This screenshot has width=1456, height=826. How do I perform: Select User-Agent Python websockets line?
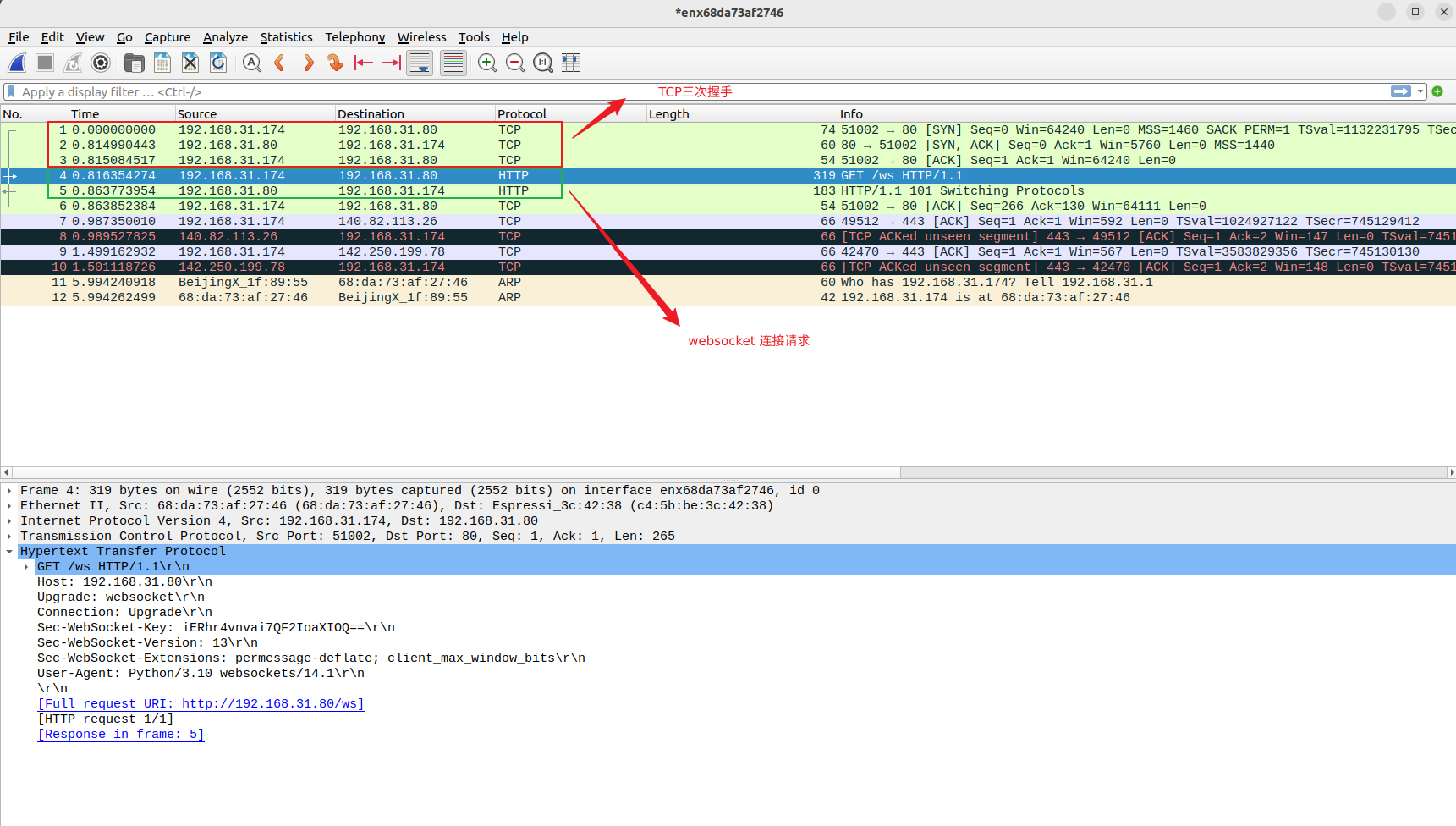tap(201, 674)
